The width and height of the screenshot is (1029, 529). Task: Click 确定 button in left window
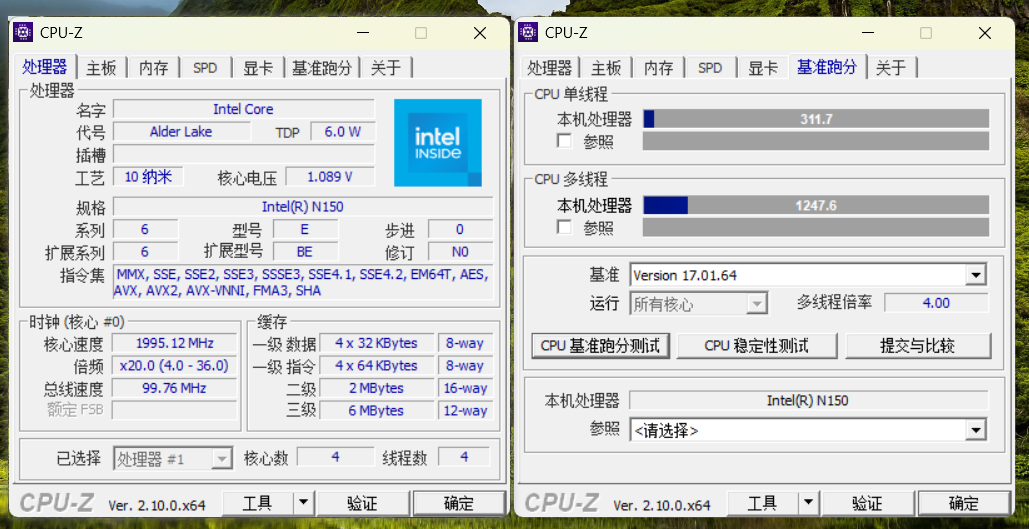tap(459, 503)
